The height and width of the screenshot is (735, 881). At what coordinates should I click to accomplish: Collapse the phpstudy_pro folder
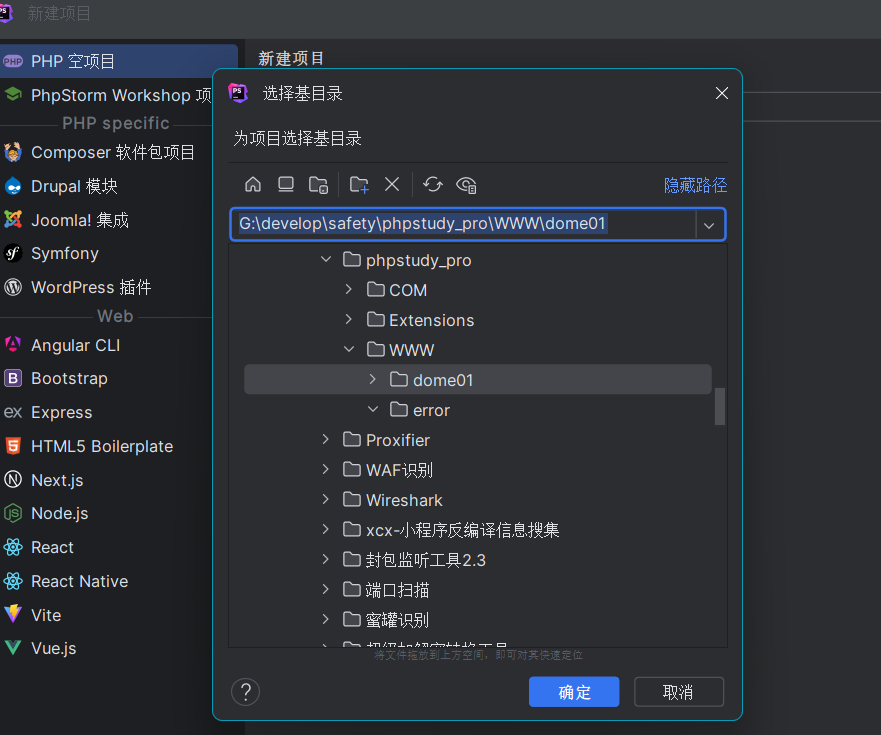coord(326,259)
